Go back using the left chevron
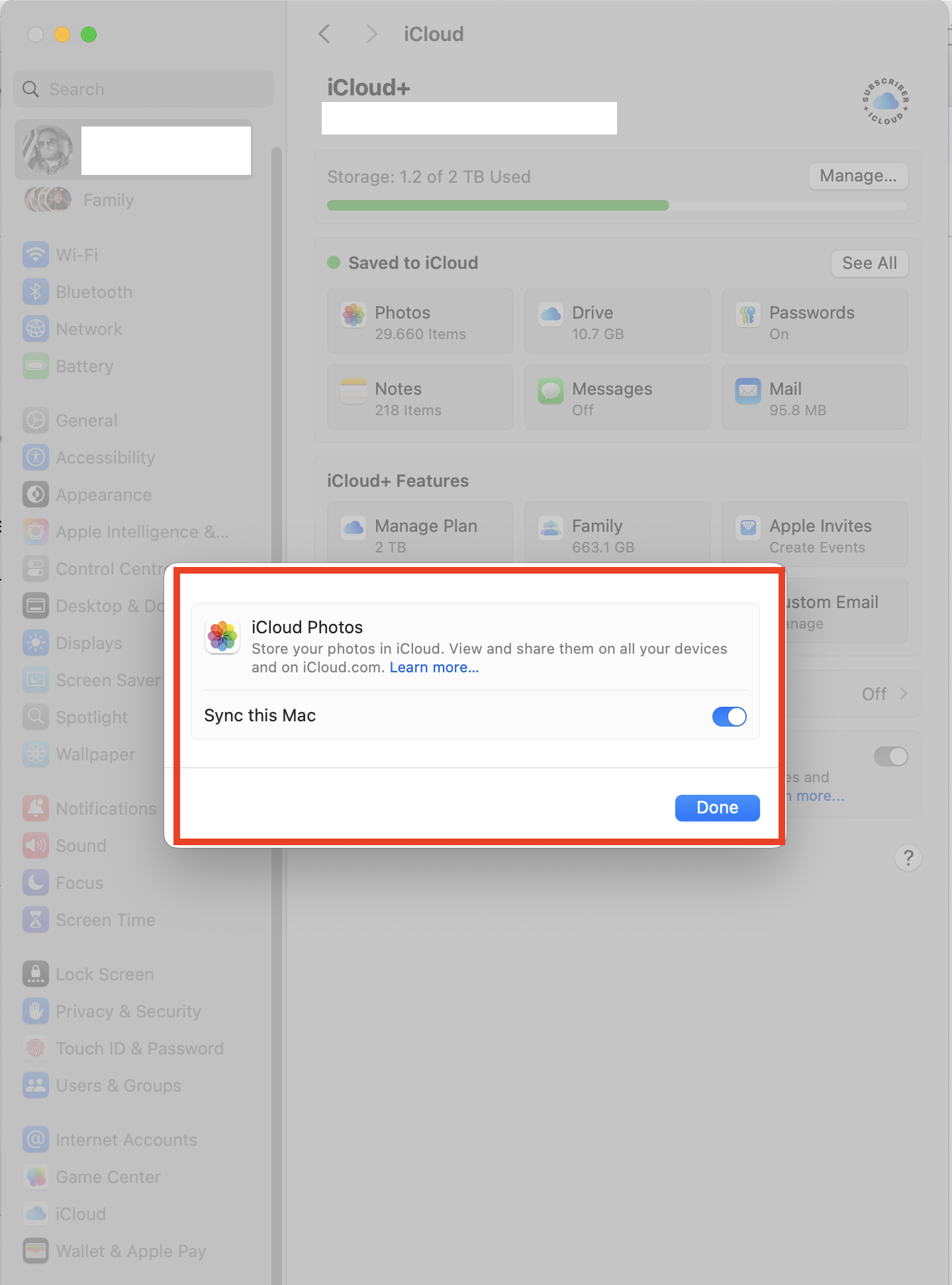Screen dimensions: 952x1285 coord(324,34)
